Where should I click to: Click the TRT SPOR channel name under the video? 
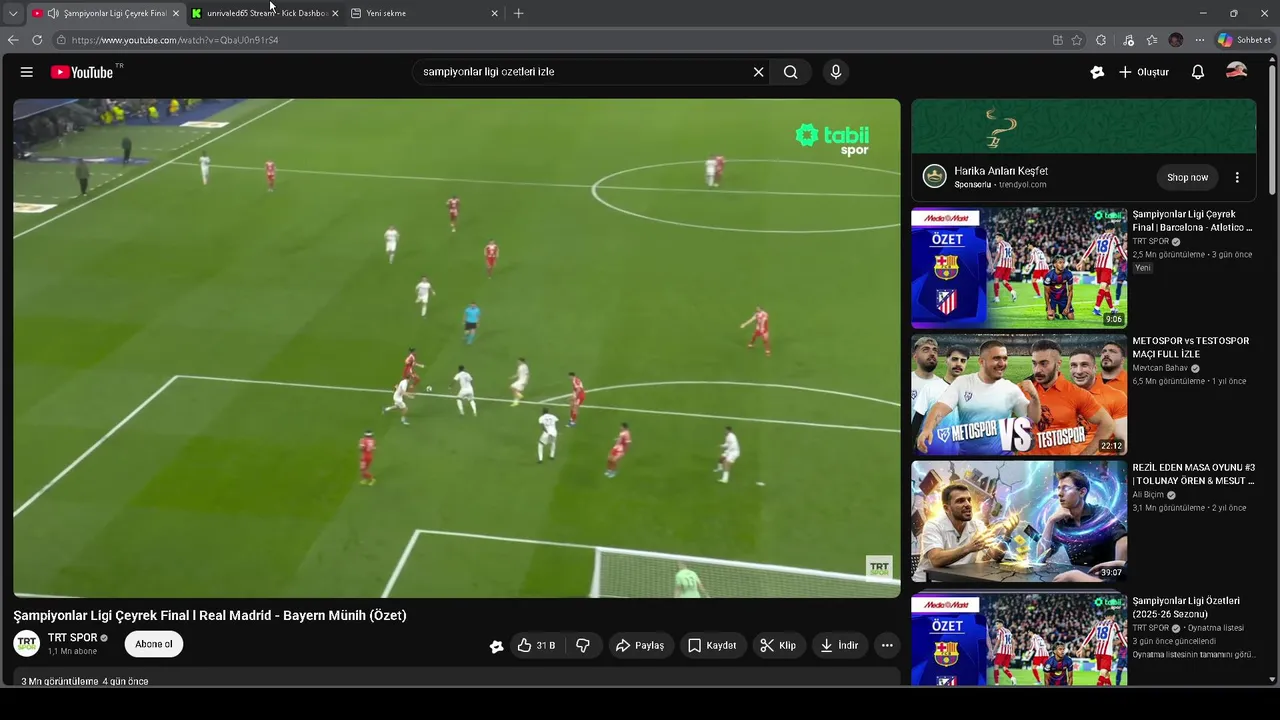pos(73,638)
